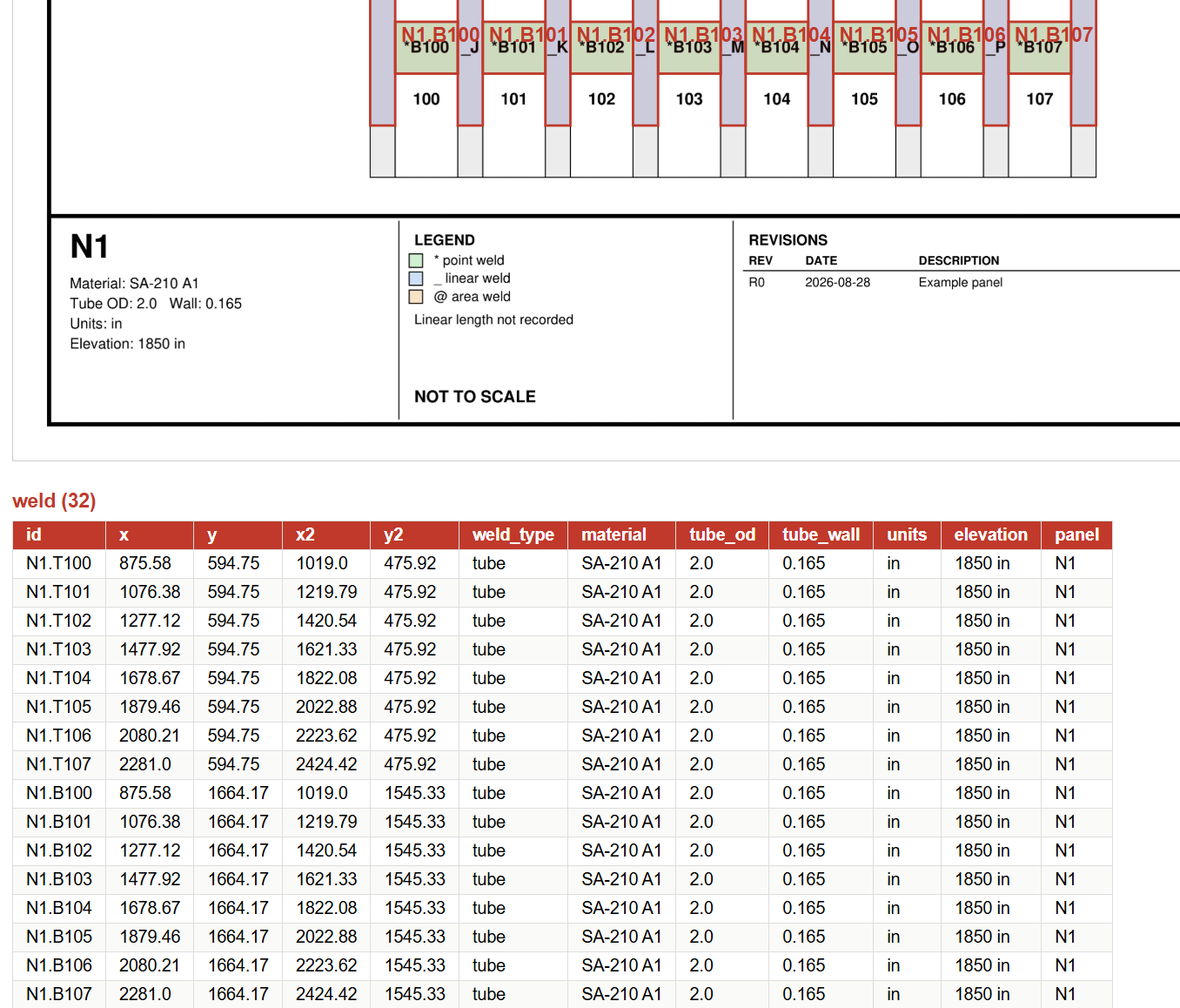The height and width of the screenshot is (1008, 1180).
Task: Click the orange area weld legend swatch
Action: [416, 297]
